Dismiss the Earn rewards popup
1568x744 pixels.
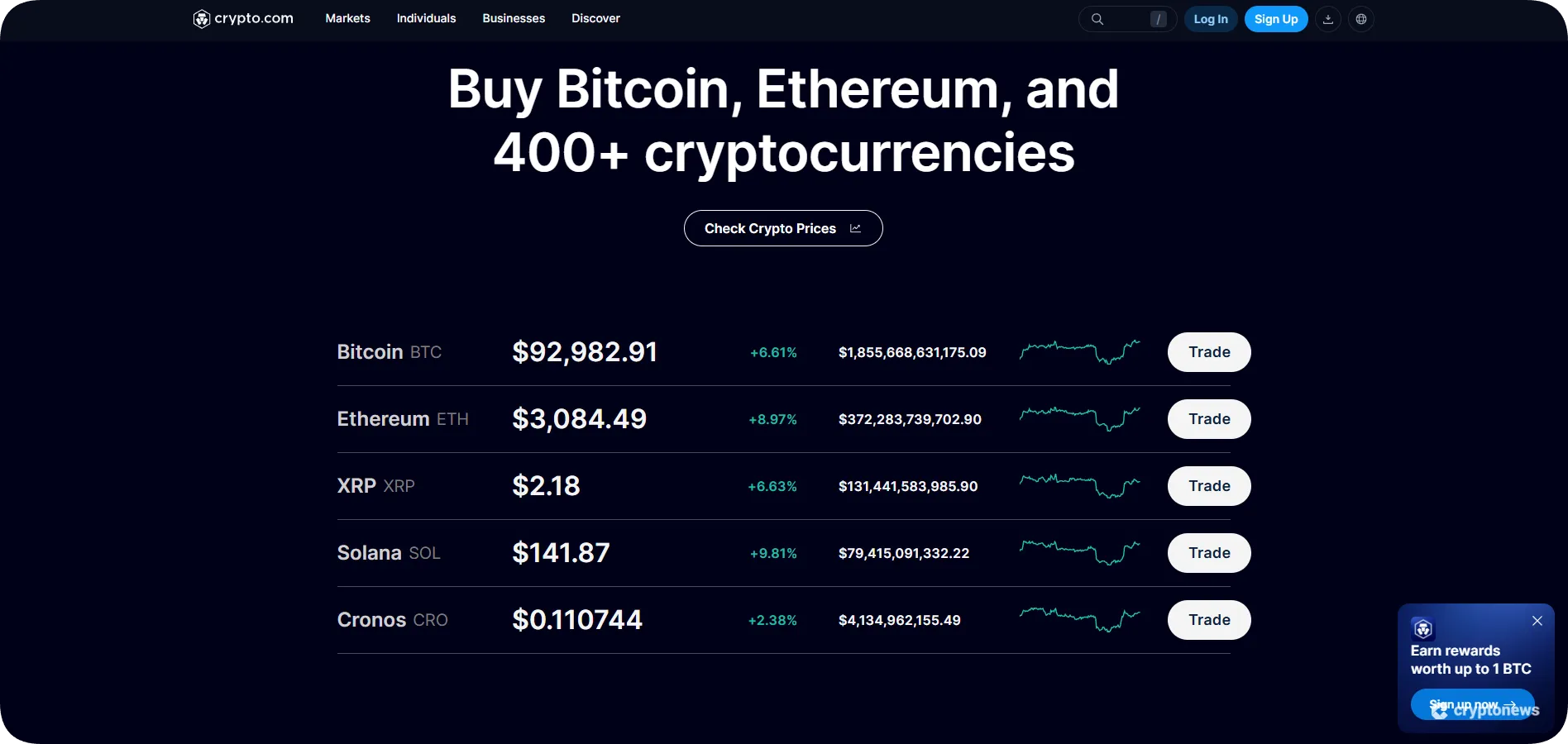point(1537,621)
